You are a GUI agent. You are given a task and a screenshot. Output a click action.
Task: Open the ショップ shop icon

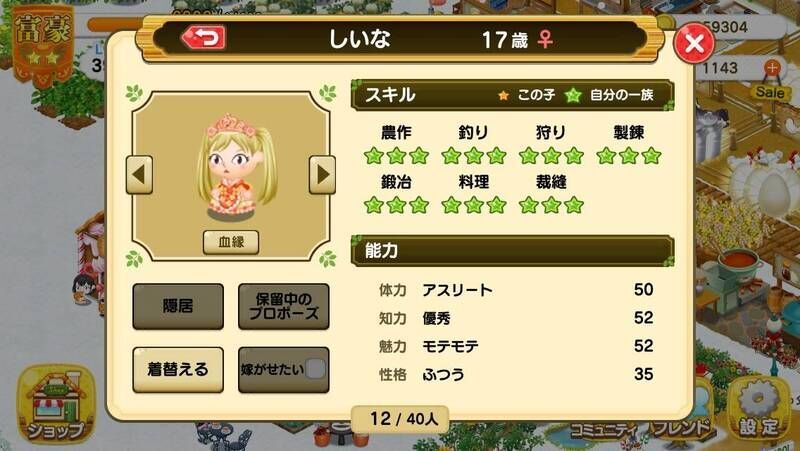tap(56, 405)
